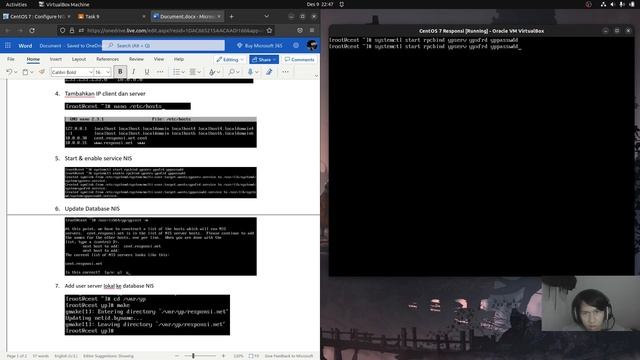The height and width of the screenshot is (360, 640).
Task: Open the Editing mode dropdown
Action: point(230,60)
